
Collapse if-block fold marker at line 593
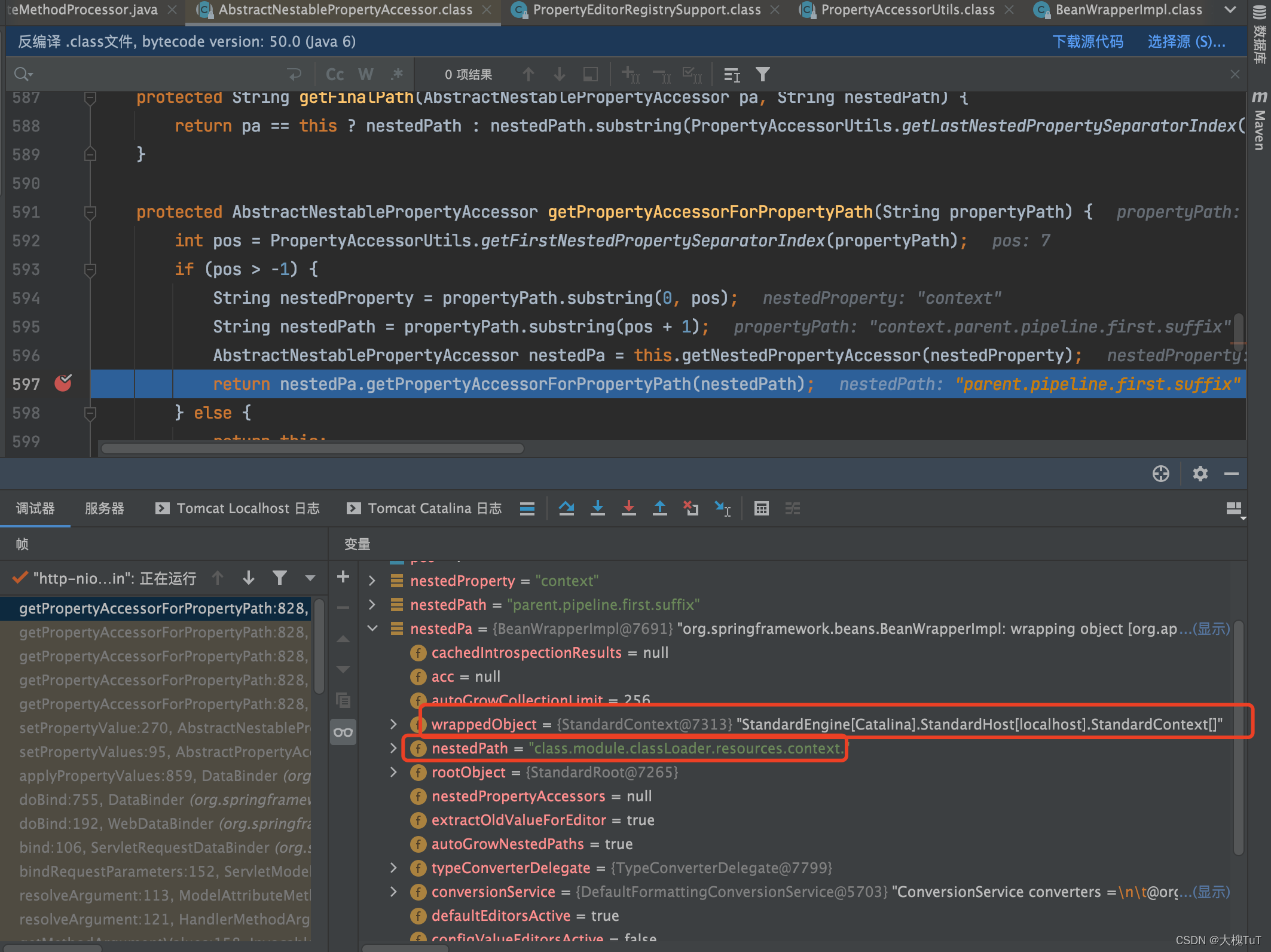tap(90, 270)
